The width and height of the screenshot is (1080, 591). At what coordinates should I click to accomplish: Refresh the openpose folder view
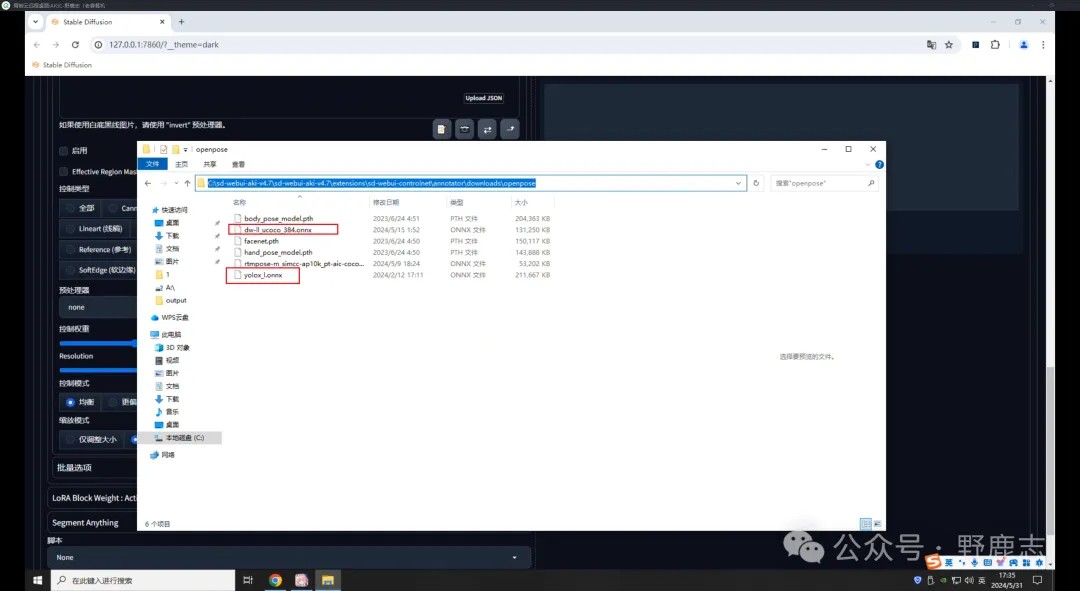756,183
